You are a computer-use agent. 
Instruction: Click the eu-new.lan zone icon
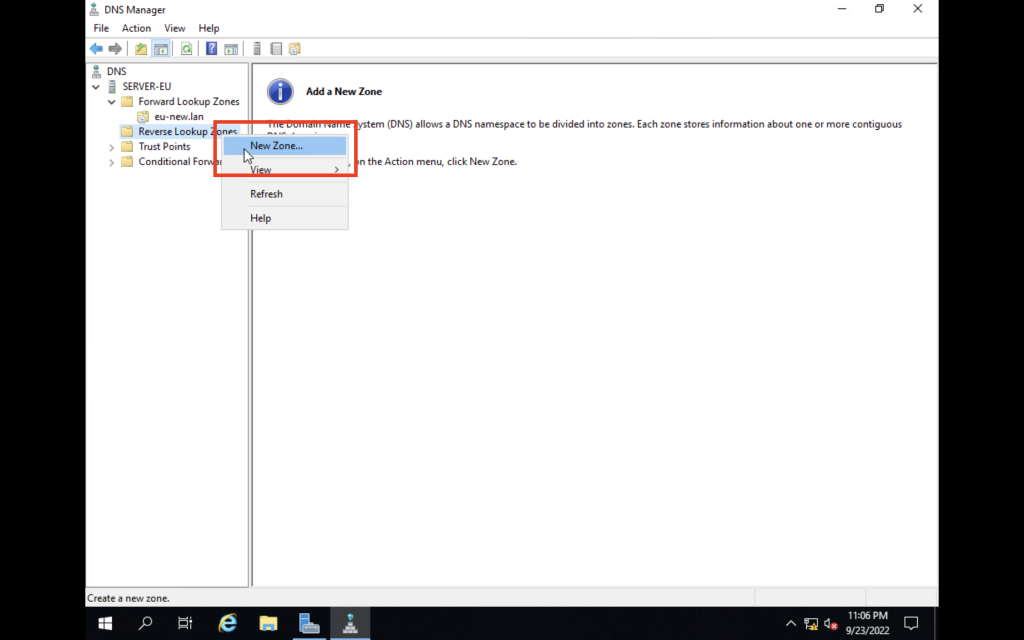143,117
